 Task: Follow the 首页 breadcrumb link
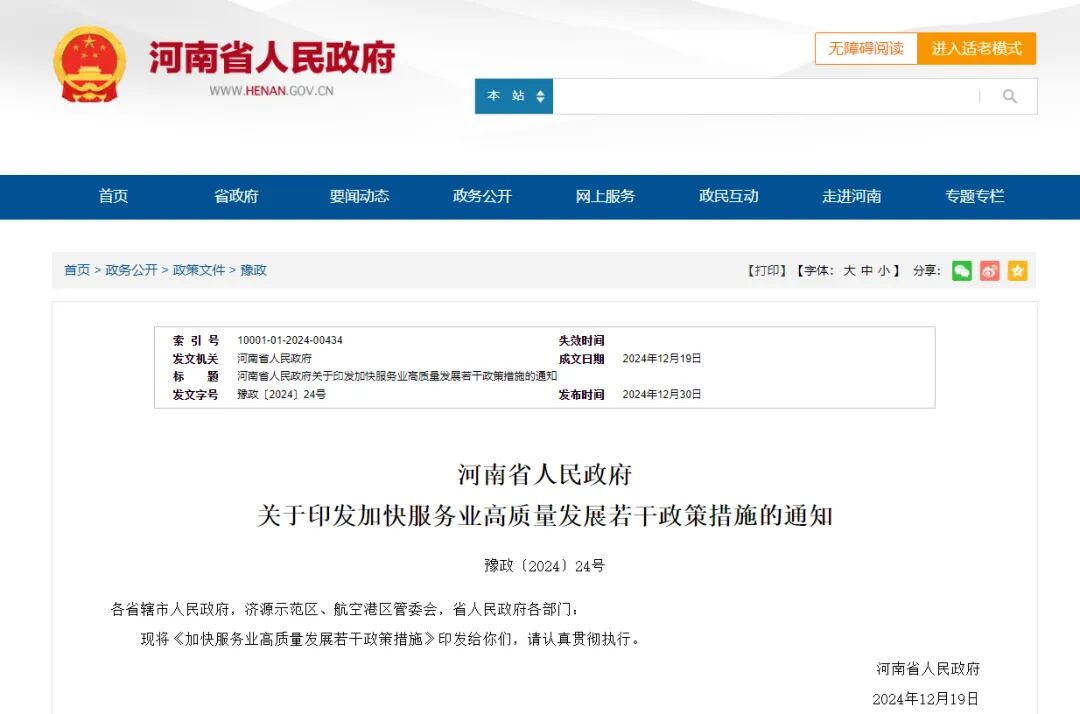tap(76, 270)
